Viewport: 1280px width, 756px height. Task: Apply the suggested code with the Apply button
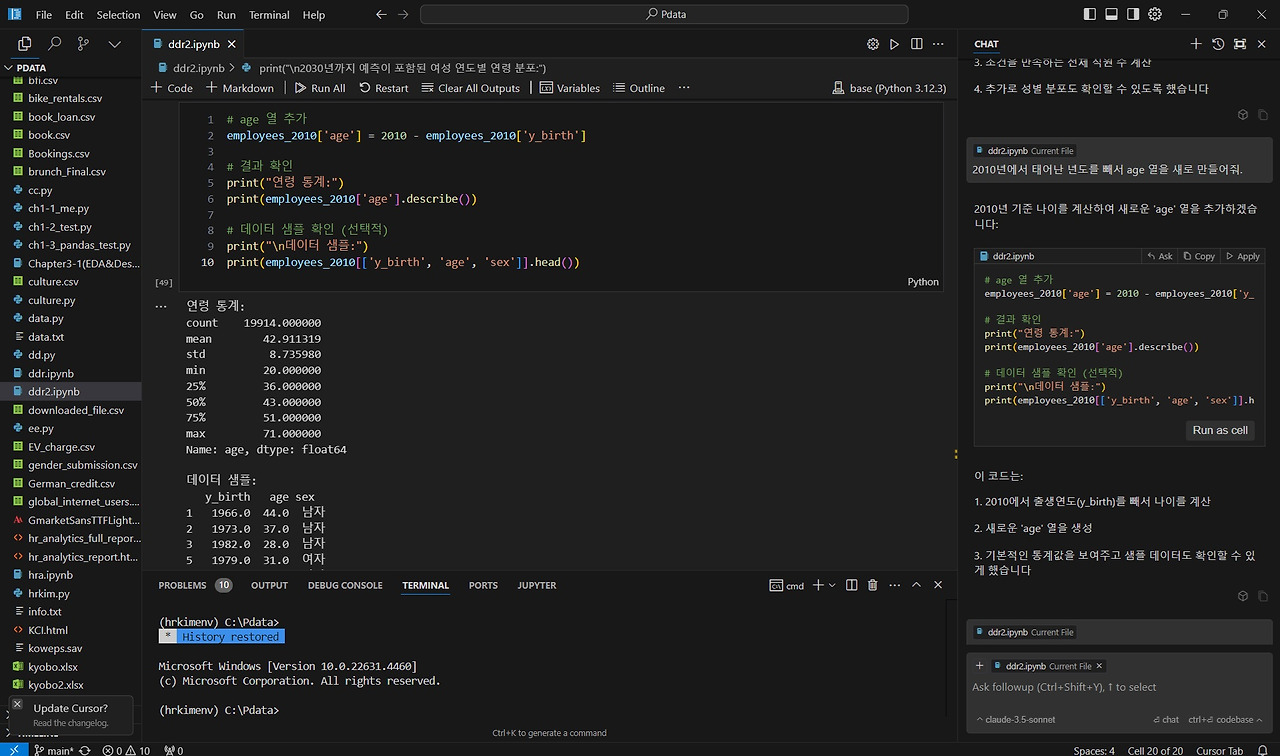point(1243,256)
